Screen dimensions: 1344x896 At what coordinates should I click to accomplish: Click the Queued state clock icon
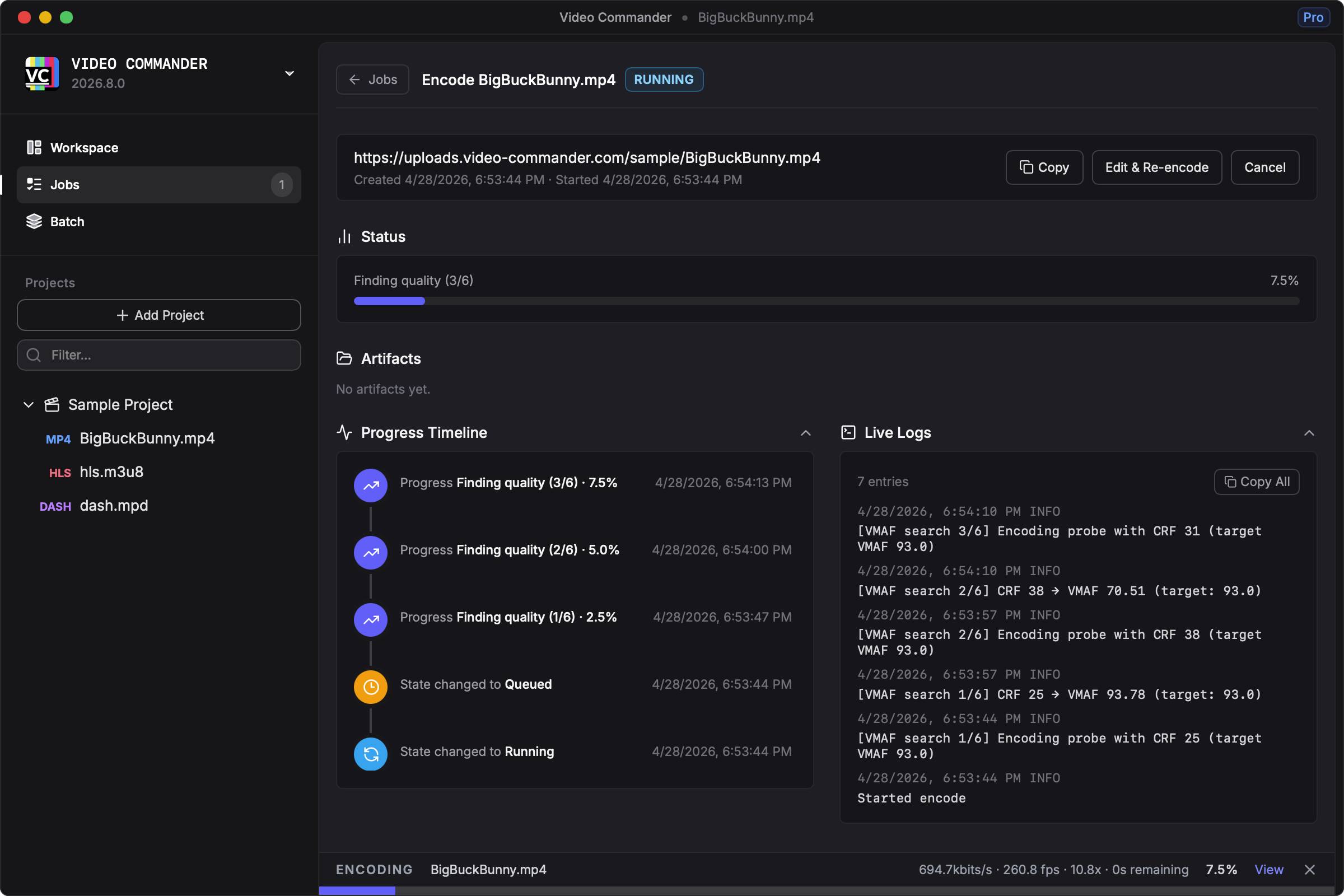[x=370, y=687]
